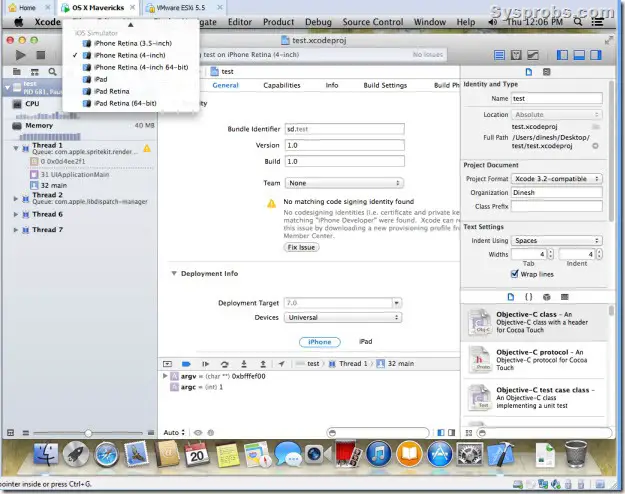This screenshot has height=494, width=625.
Task: Click Continue program execution icon
Action: click(205, 364)
